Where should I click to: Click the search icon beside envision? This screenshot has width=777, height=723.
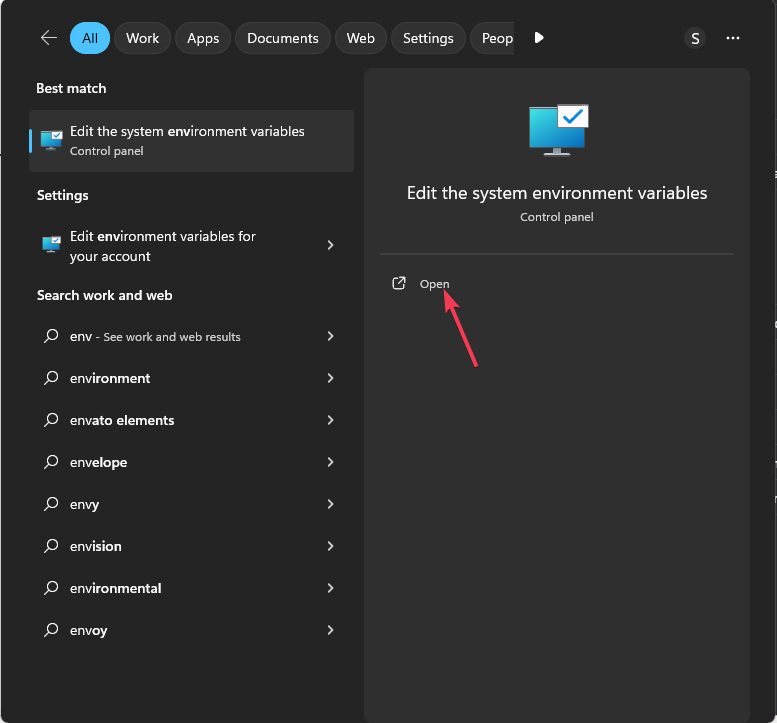tap(51, 546)
